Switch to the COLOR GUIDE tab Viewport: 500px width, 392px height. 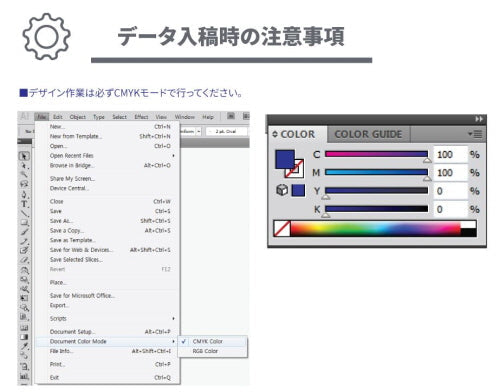coord(368,134)
